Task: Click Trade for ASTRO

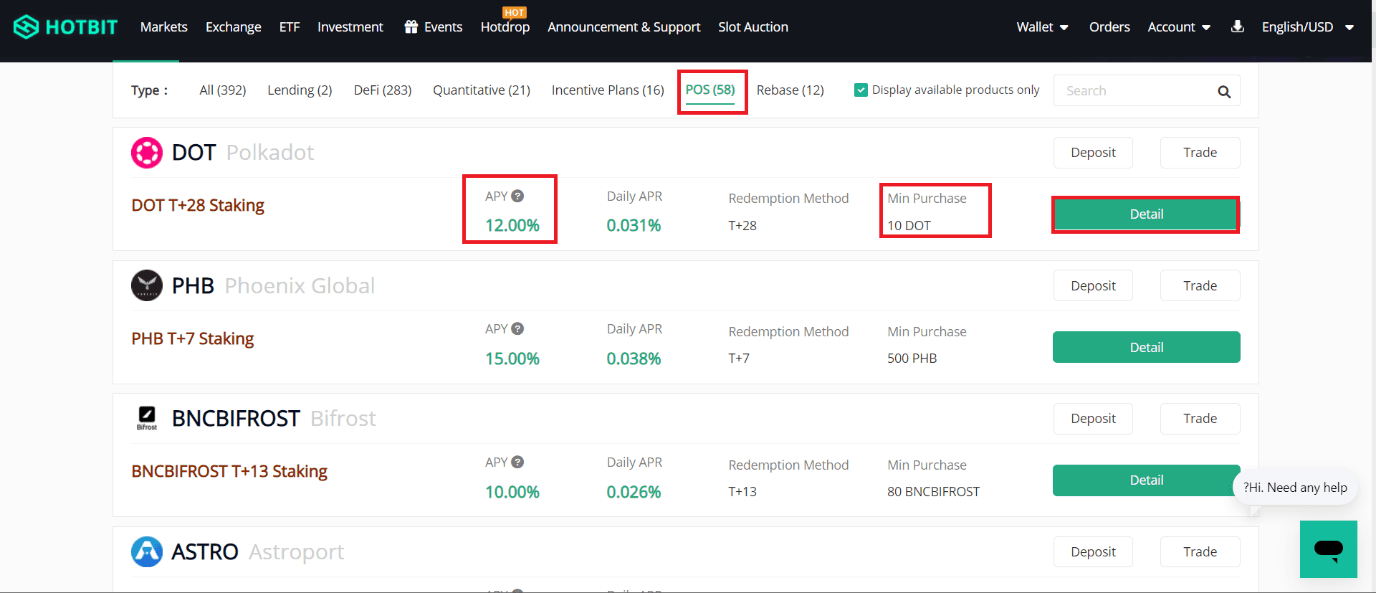Action: click(x=1200, y=551)
